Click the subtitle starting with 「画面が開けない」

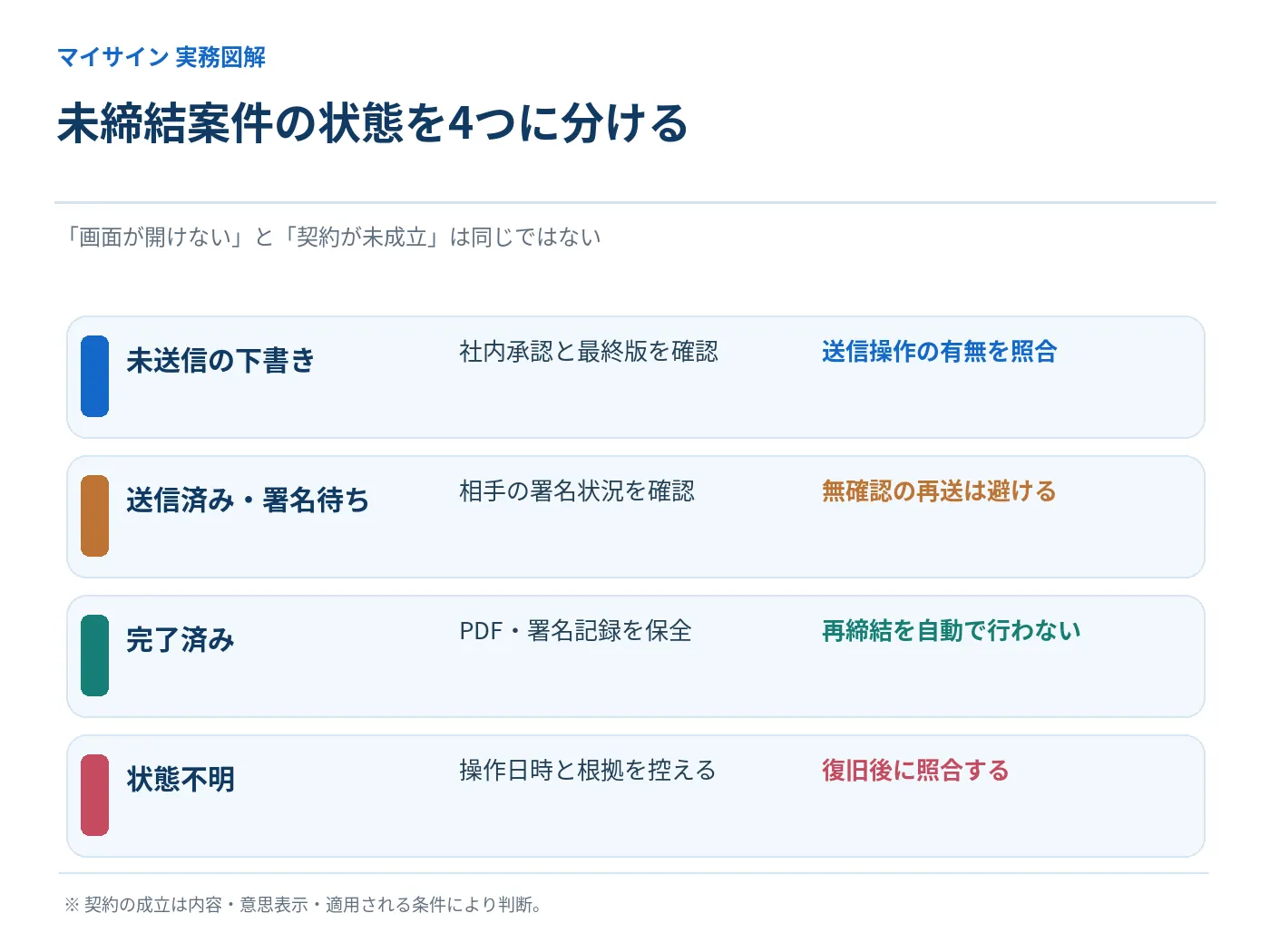[x=332, y=238]
